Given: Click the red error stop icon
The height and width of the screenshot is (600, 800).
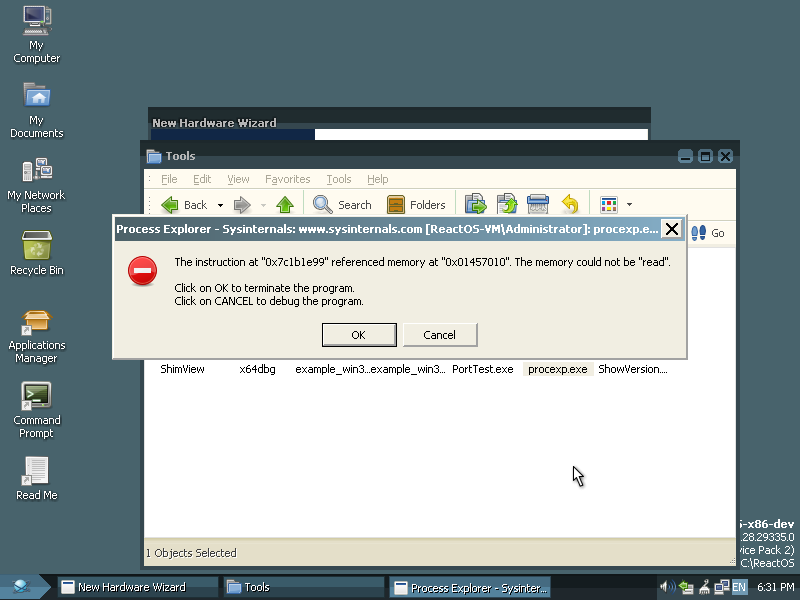Looking at the screenshot, I should 142,271.
